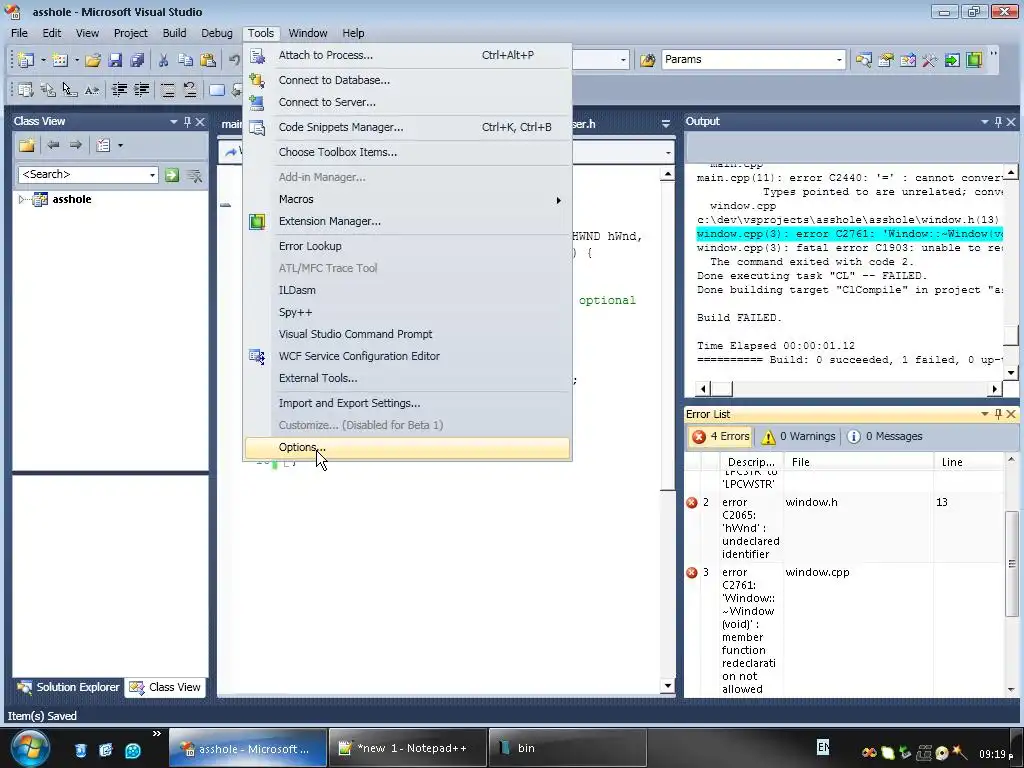1024x768 pixels.
Task: Click the Display Object Member List icon
Action: (25, 89)
